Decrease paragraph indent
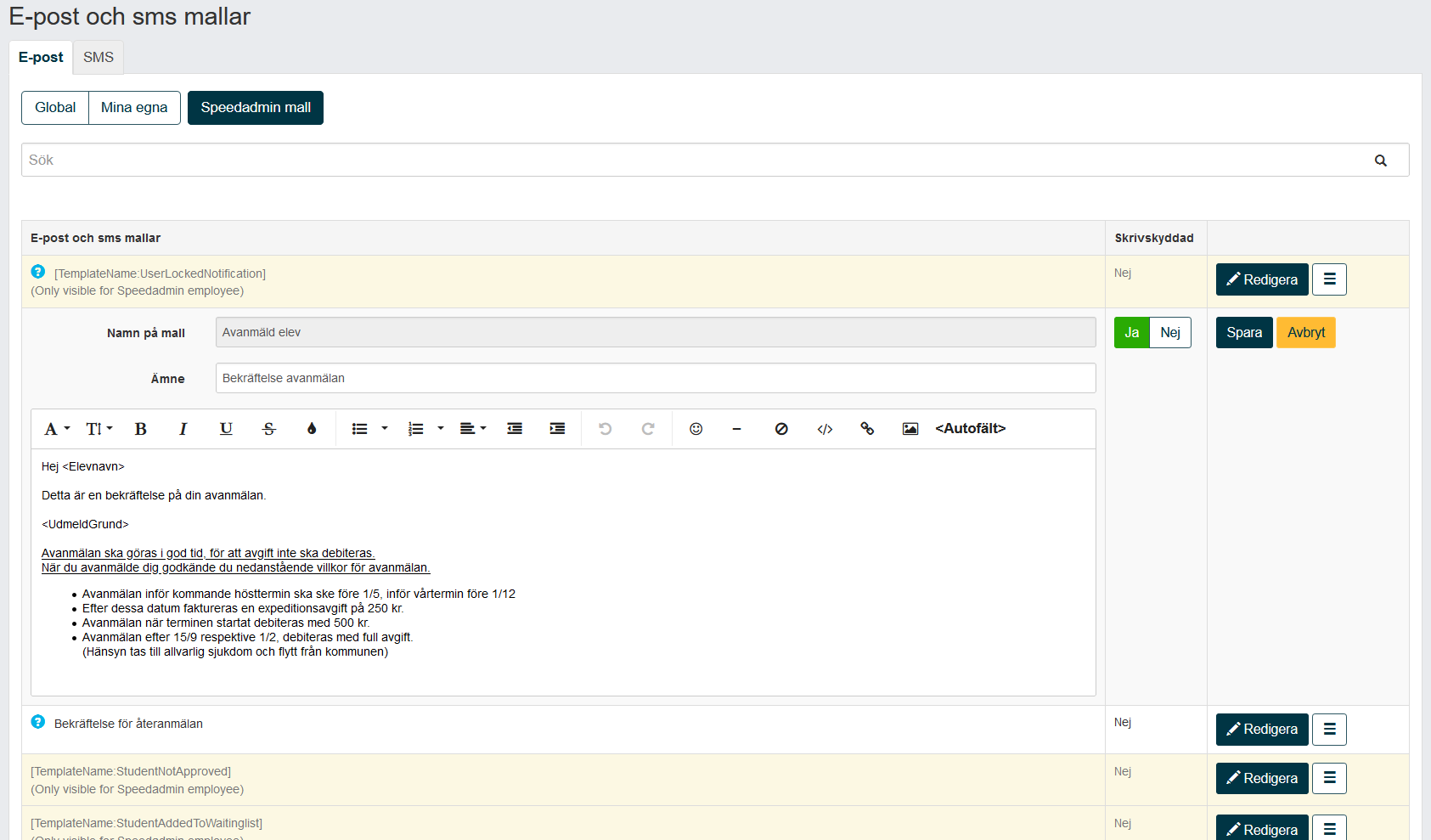 point(515,429)
